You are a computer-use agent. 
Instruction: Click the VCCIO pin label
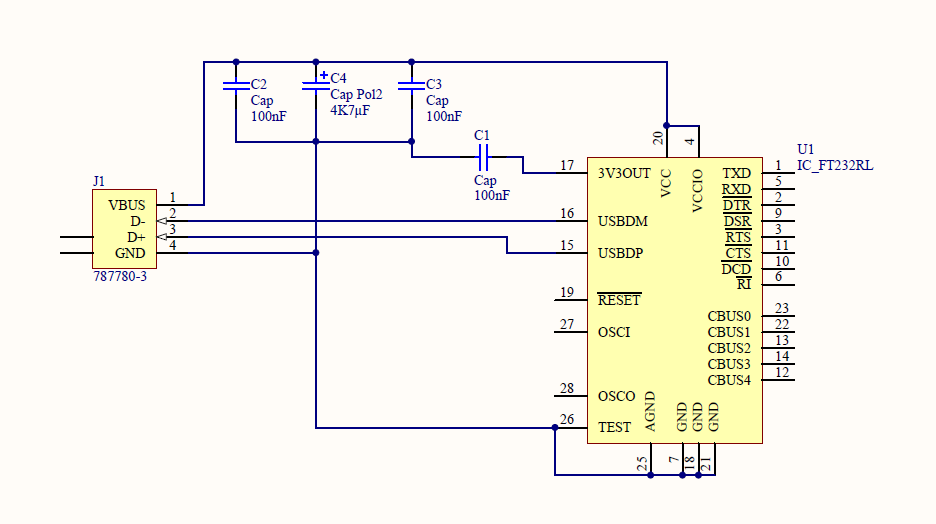pyautogui.click(x=698, y=191)
